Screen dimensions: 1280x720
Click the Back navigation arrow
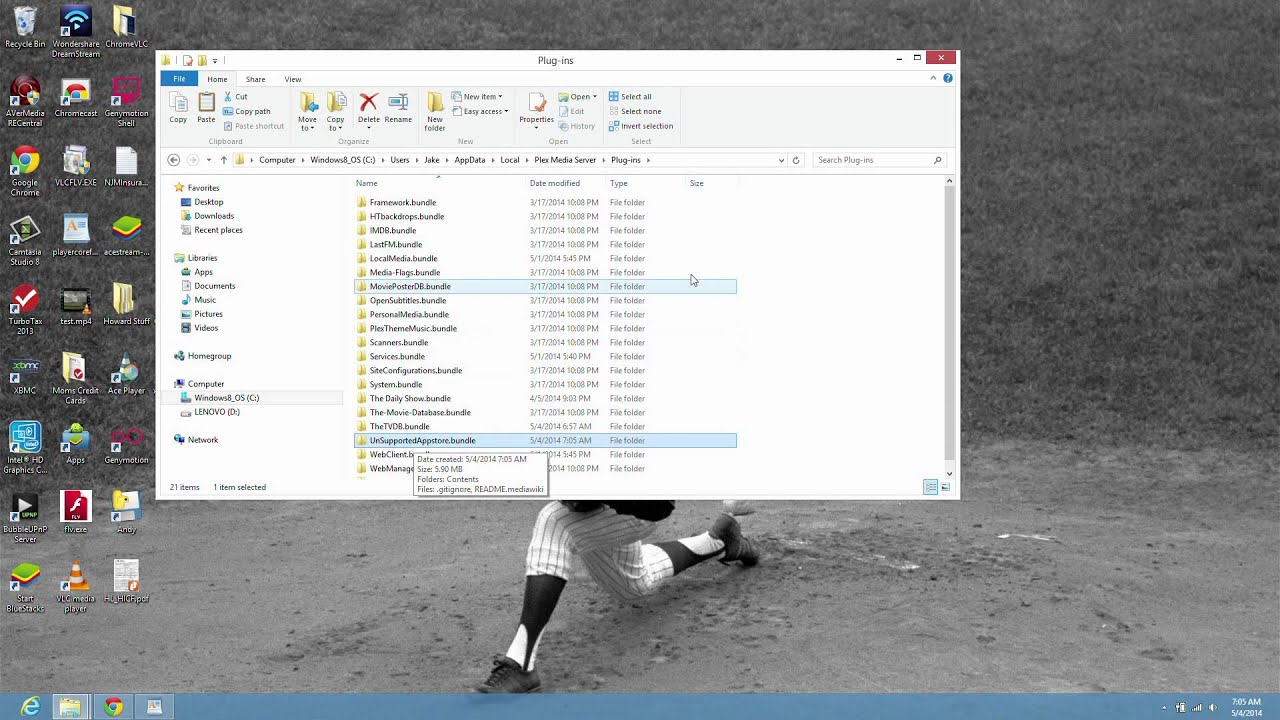click(x=174, y=160)
